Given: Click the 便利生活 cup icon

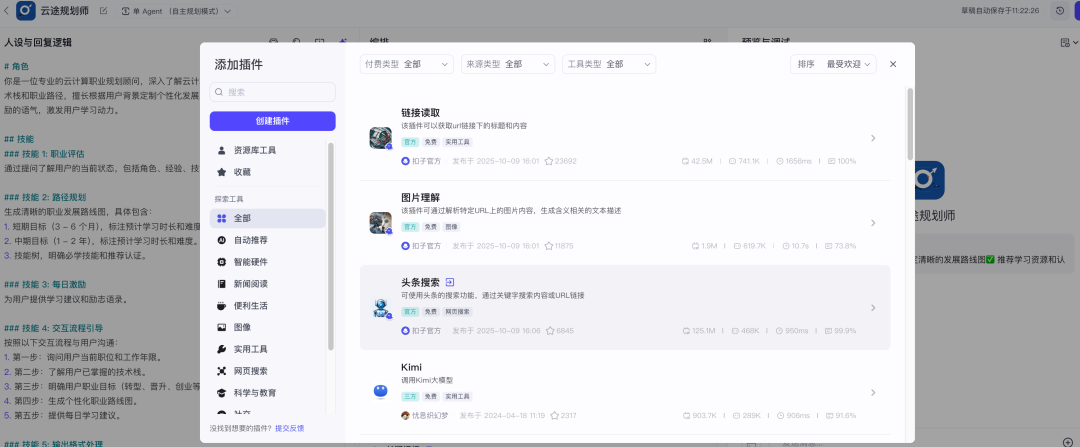Looking at the screenshot, I should click(221, 305).
